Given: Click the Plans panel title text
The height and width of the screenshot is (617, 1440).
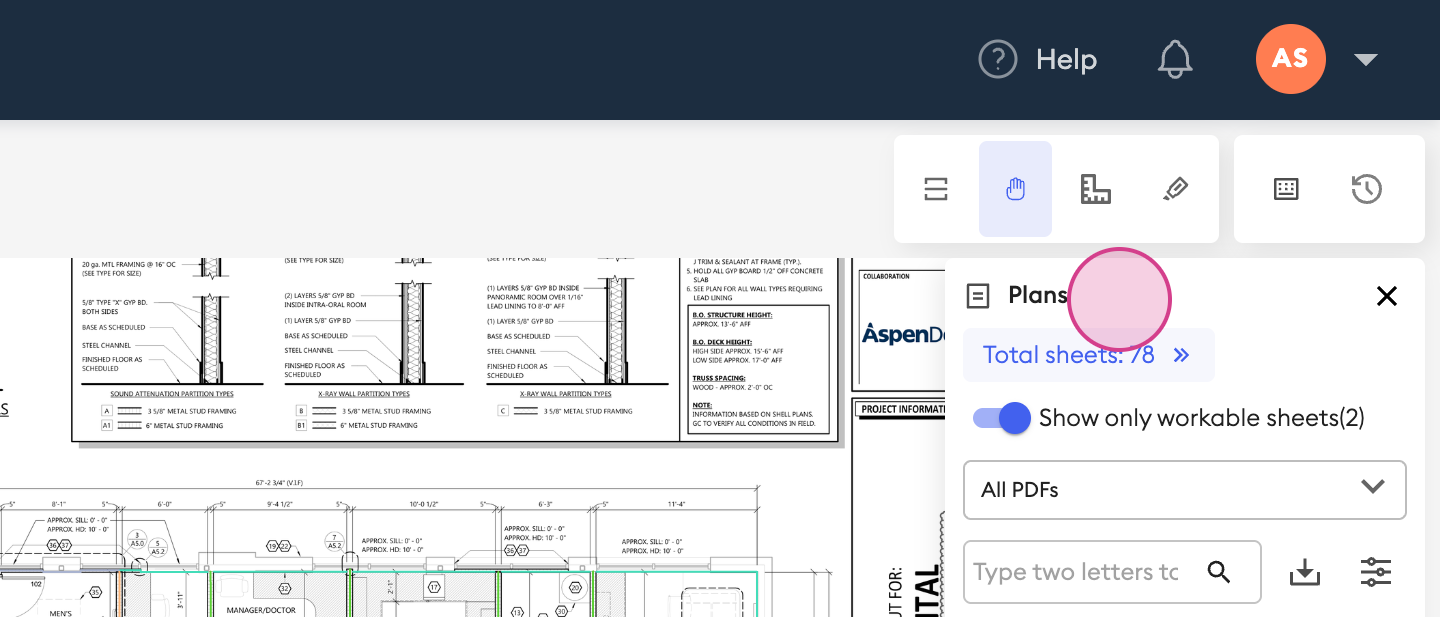Looking at the screenshot, I should click(1038, 296).
